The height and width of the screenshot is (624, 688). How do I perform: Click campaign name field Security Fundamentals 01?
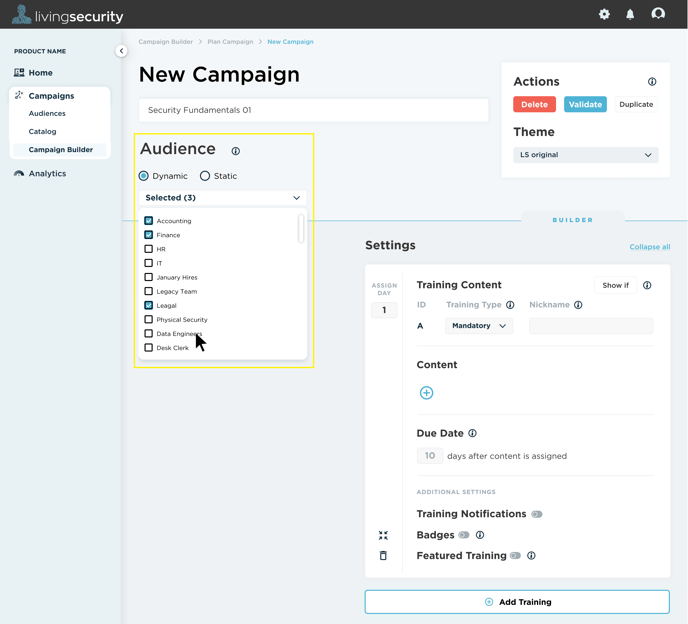point(313,110)
